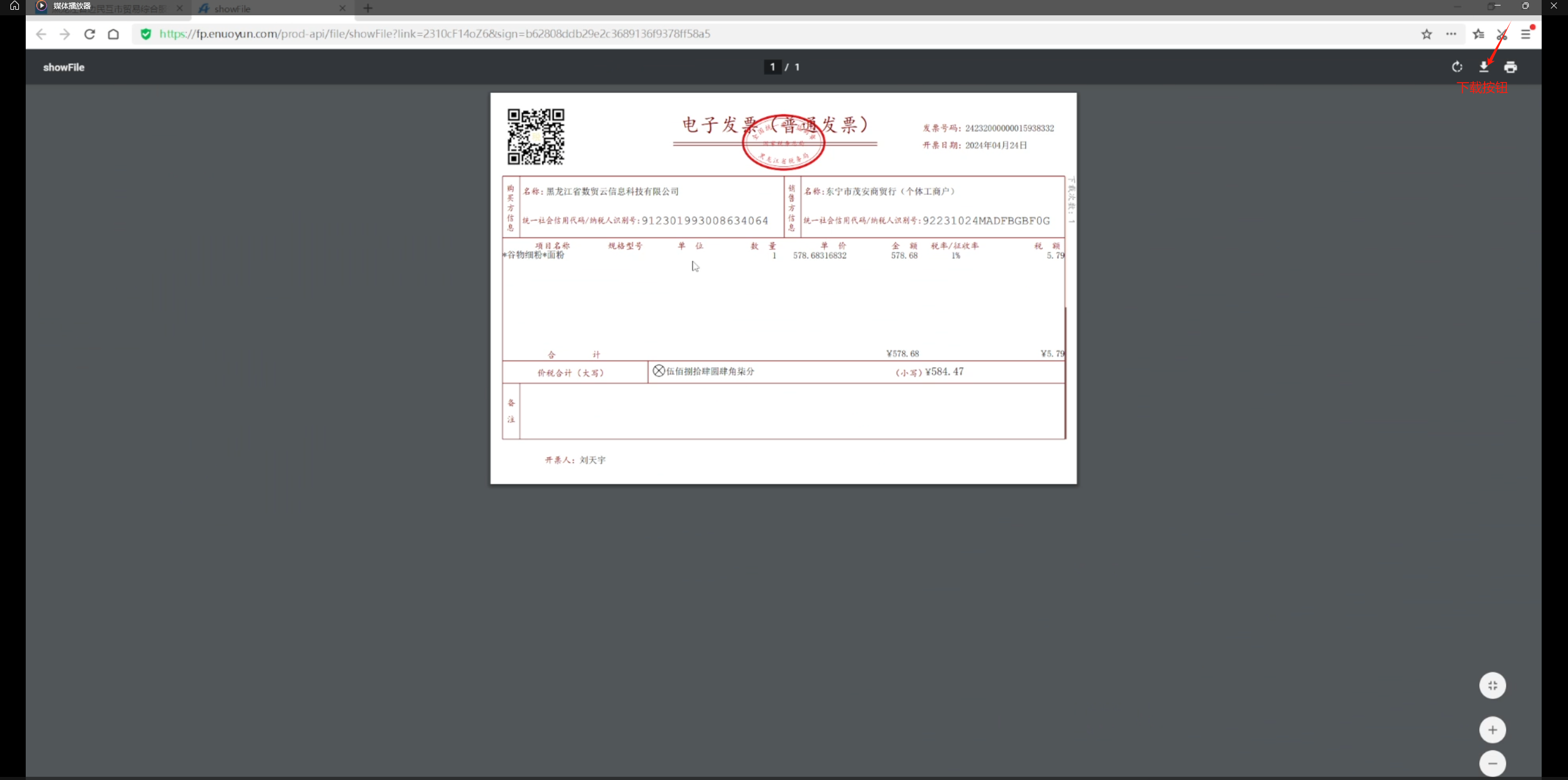
Task: Bookmark this page with the star icon
Action: pos(1427,34)
